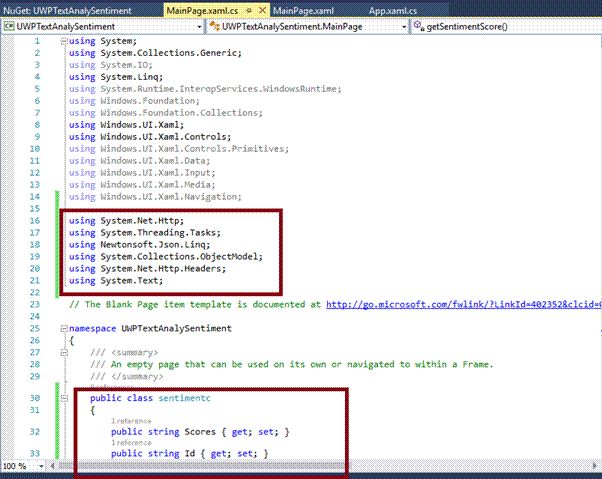Click the MainPage class icon in navigation bar

[x=215, y=26]
